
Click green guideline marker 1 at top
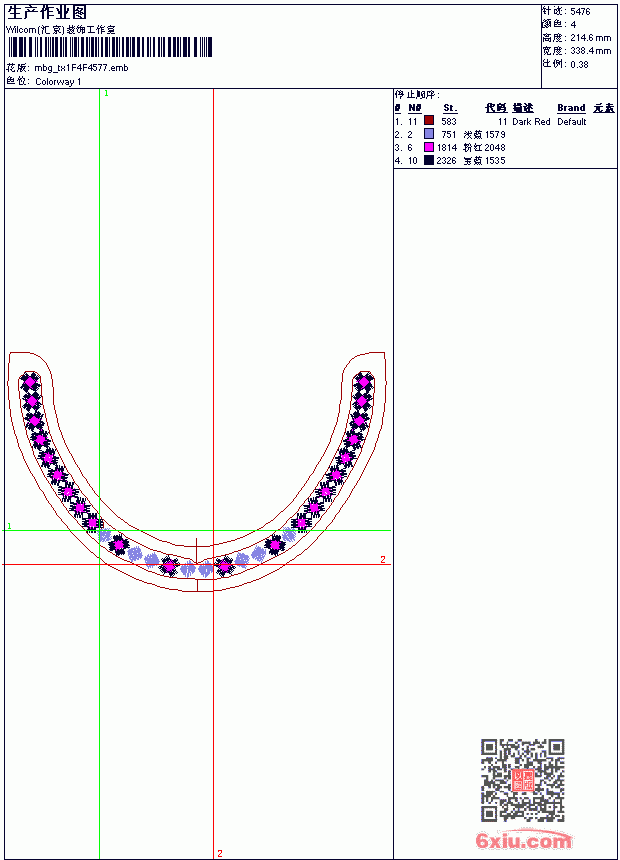[x=106, y=94]
